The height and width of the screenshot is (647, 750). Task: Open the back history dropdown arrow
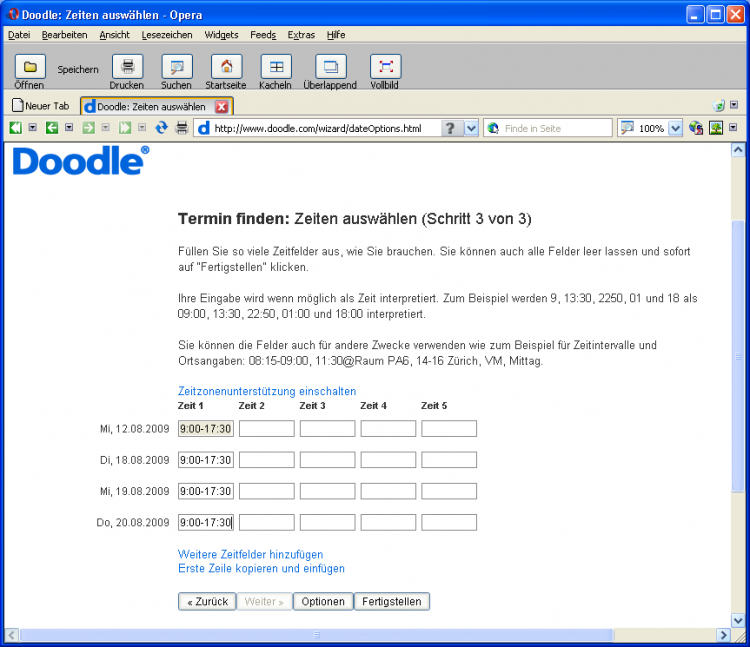pos(69,127)
